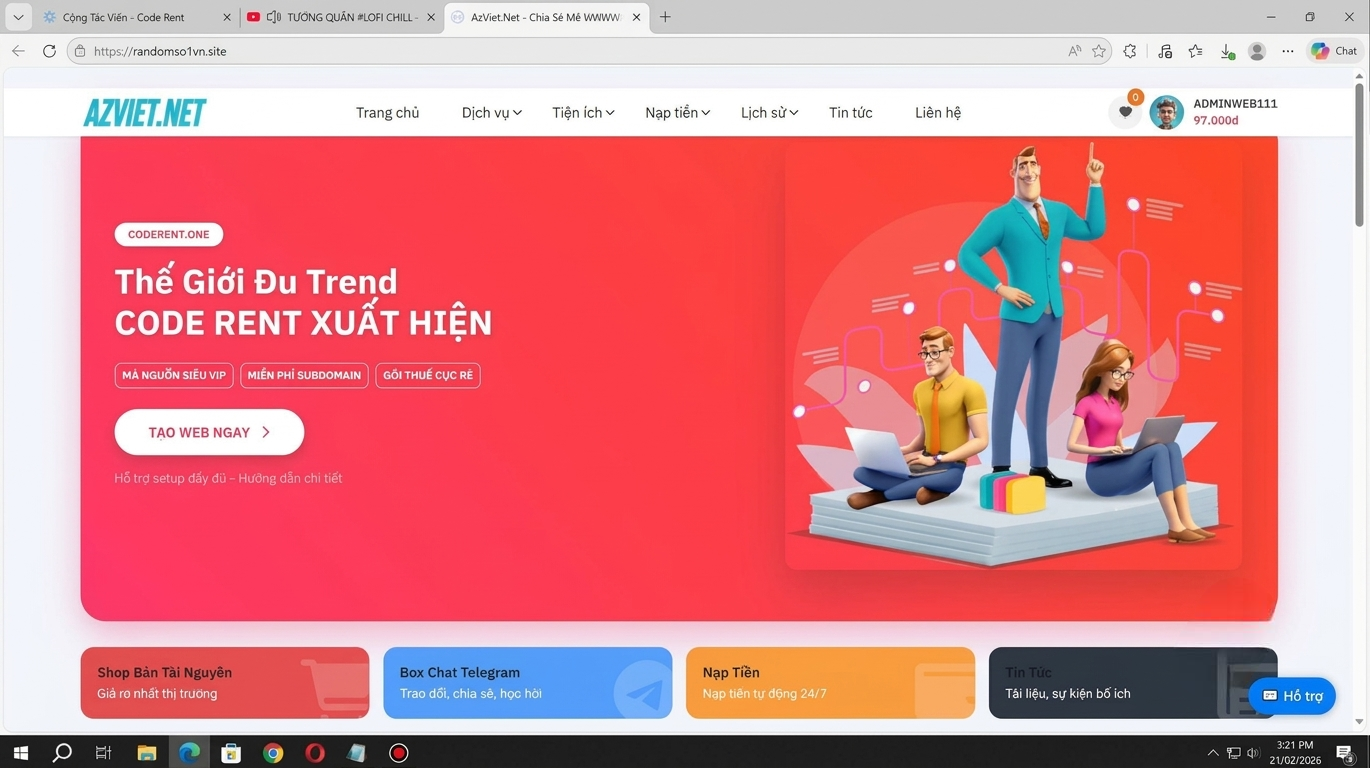Open Box Chat Telegram card
Screen dimensions: 1370x768
[528, 683]
